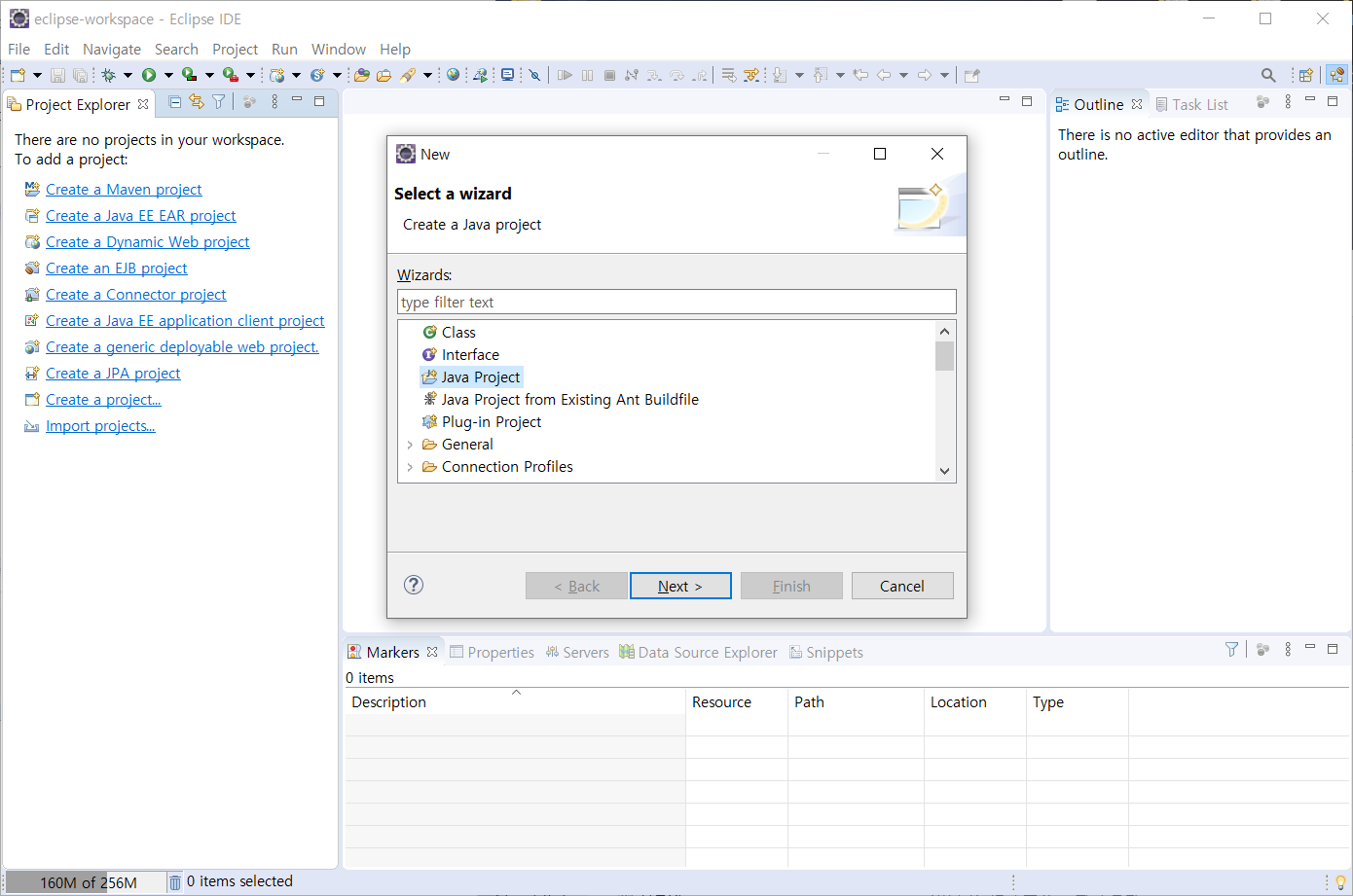Open the Navigate menu

tap(112, 49)
